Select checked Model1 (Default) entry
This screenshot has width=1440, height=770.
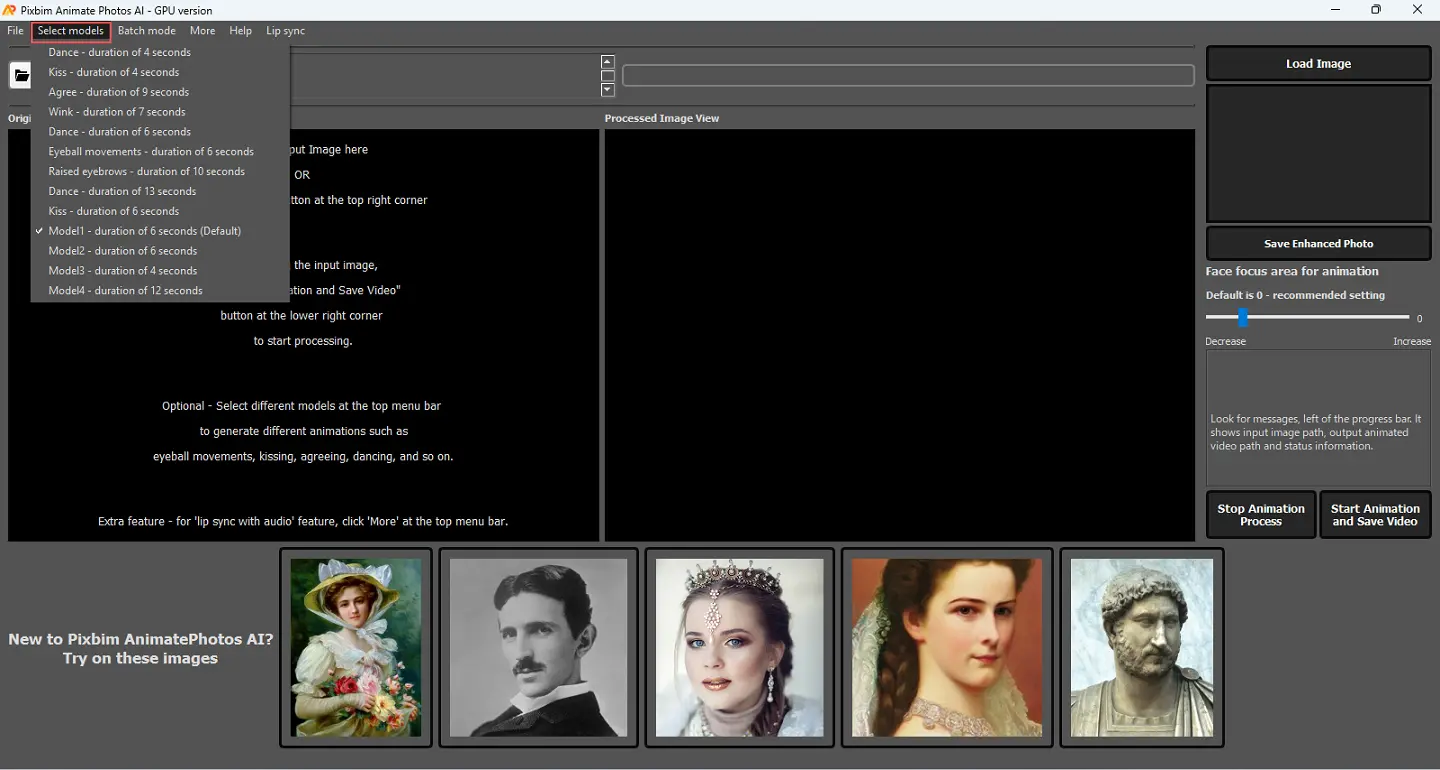click(x=160, y=231)
